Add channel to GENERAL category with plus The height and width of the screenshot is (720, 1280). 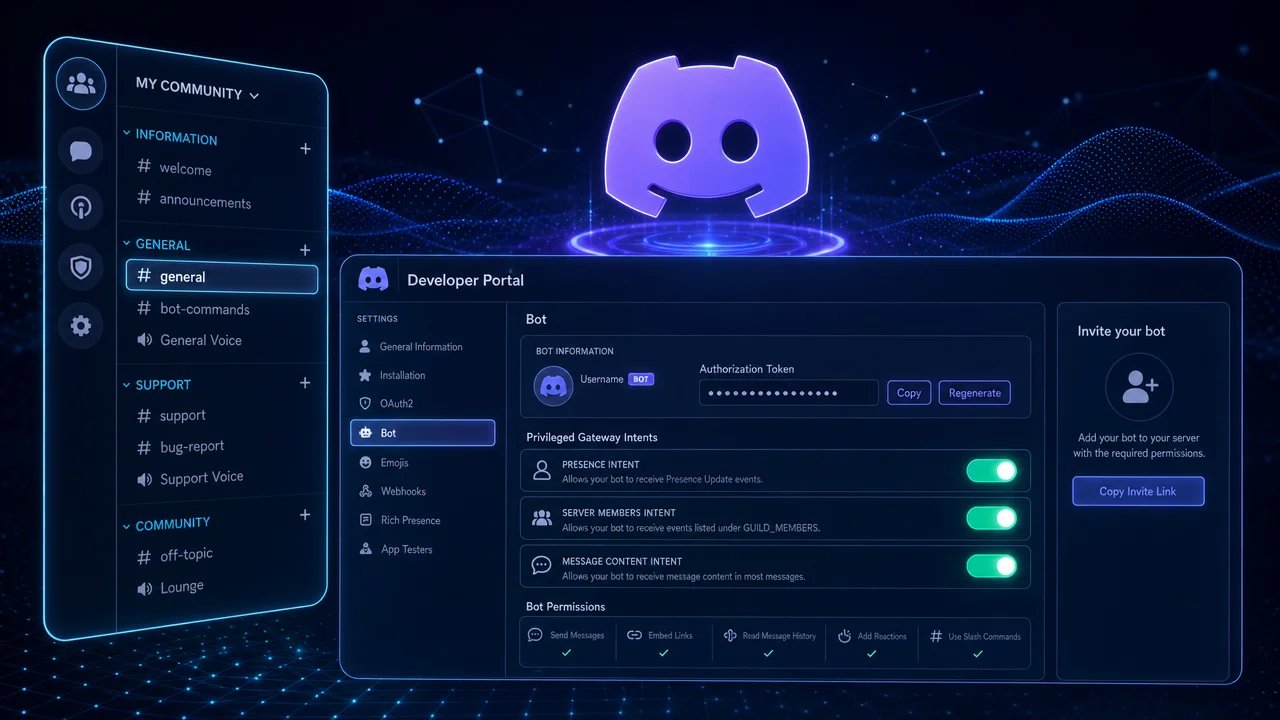(305, 250)
